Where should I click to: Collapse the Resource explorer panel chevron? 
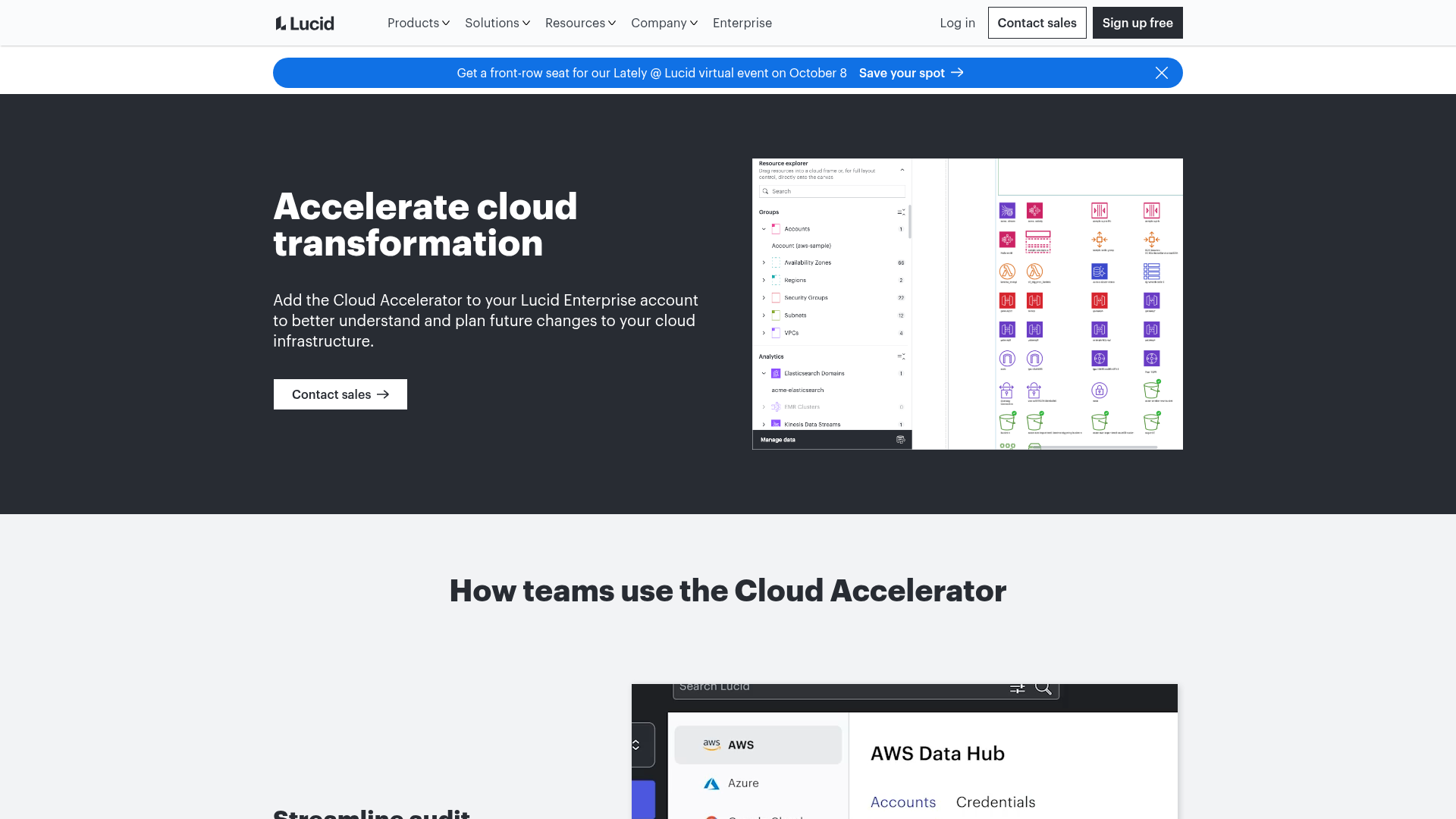click(902, 170)
